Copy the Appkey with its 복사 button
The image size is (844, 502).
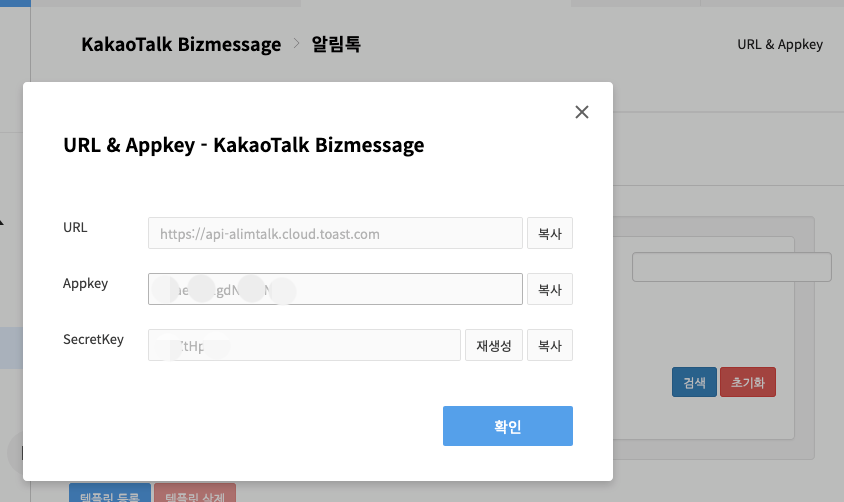coord(550,289)
